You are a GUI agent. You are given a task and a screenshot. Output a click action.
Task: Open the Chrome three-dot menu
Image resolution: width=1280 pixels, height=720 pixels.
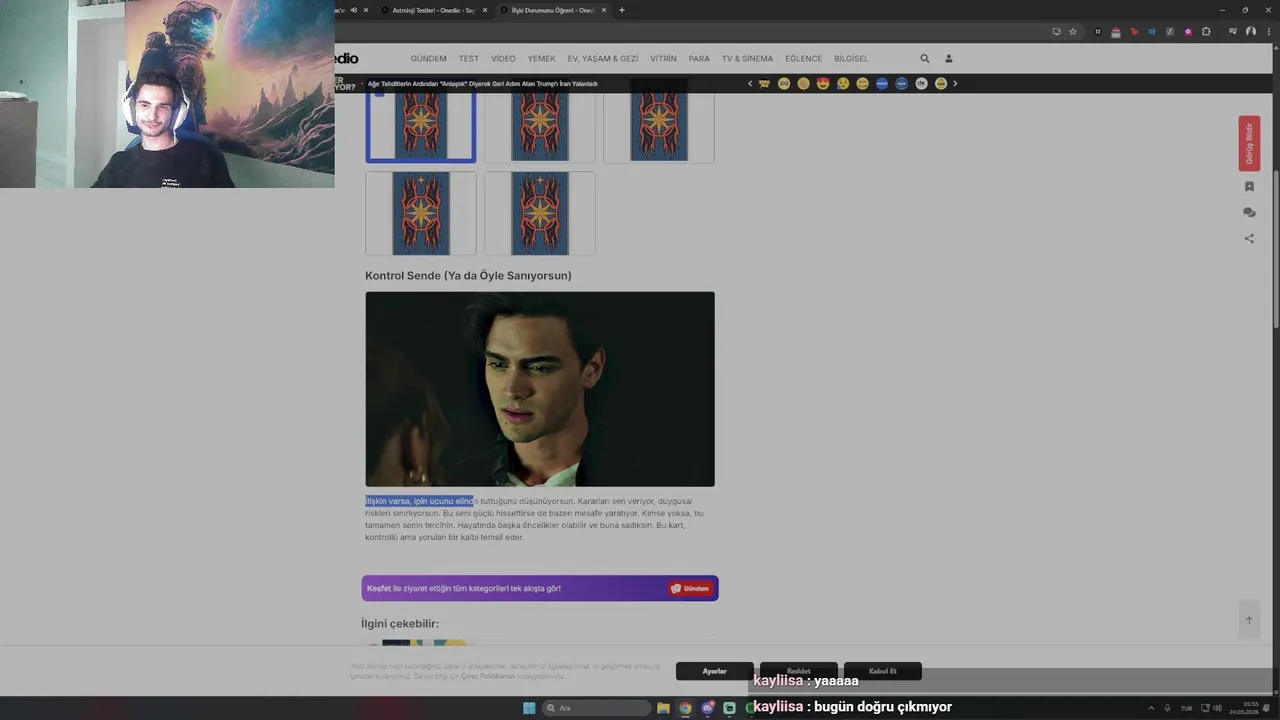(x=1268, y=32)
